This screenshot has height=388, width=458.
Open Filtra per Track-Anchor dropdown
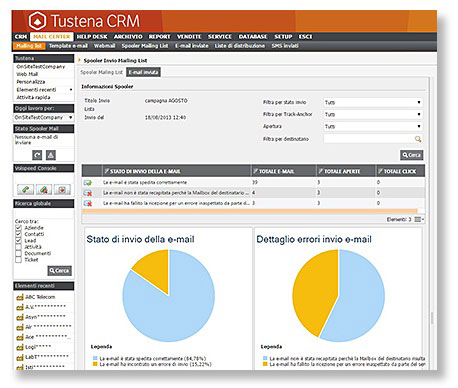pyautogui.click(x=373, y=114)
